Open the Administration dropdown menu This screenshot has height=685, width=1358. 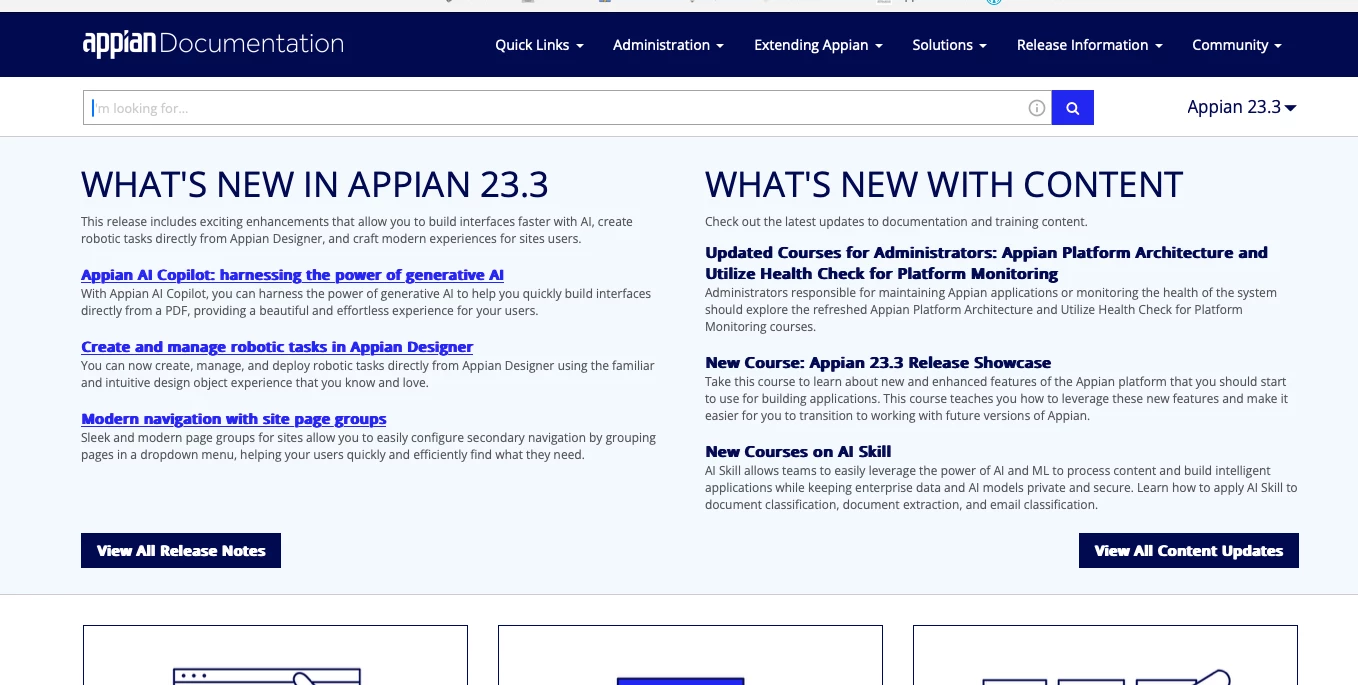(x=668, y=45)
